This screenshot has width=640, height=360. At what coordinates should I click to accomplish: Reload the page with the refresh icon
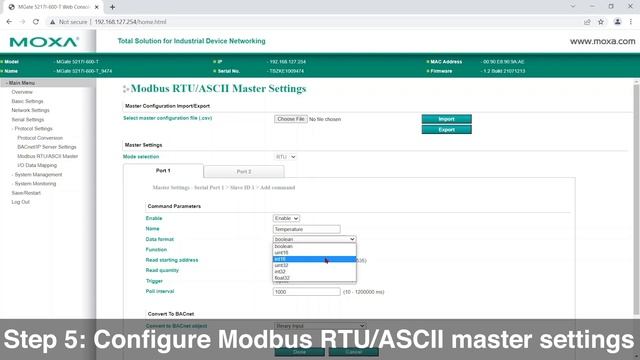coord(36,22)
